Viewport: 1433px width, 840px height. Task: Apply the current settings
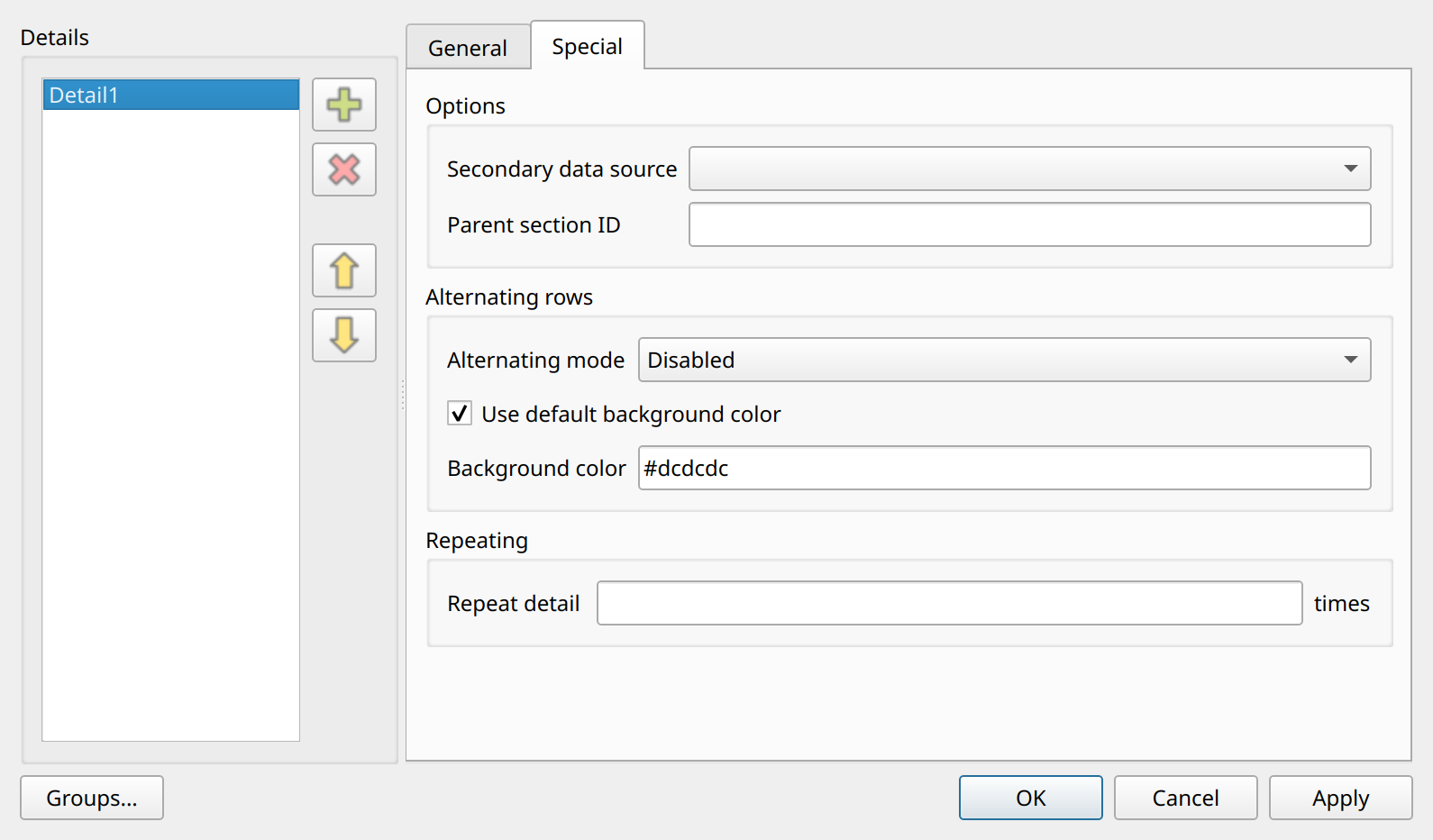pos(1341,798)
